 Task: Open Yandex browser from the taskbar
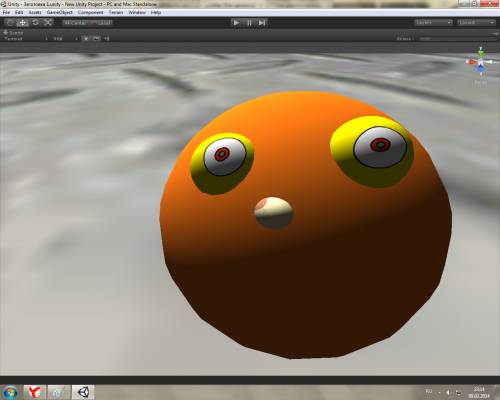[x=34, y=392]
